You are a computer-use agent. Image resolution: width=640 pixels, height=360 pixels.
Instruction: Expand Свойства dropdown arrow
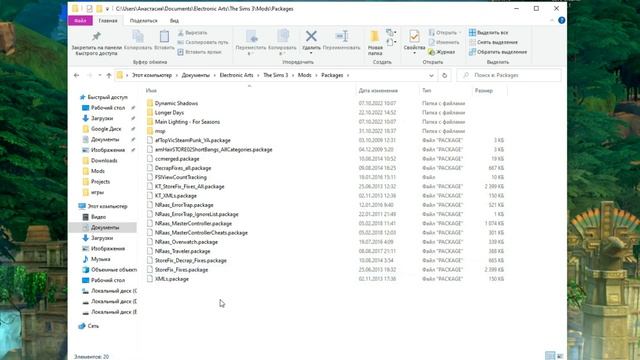pos(414,53)
